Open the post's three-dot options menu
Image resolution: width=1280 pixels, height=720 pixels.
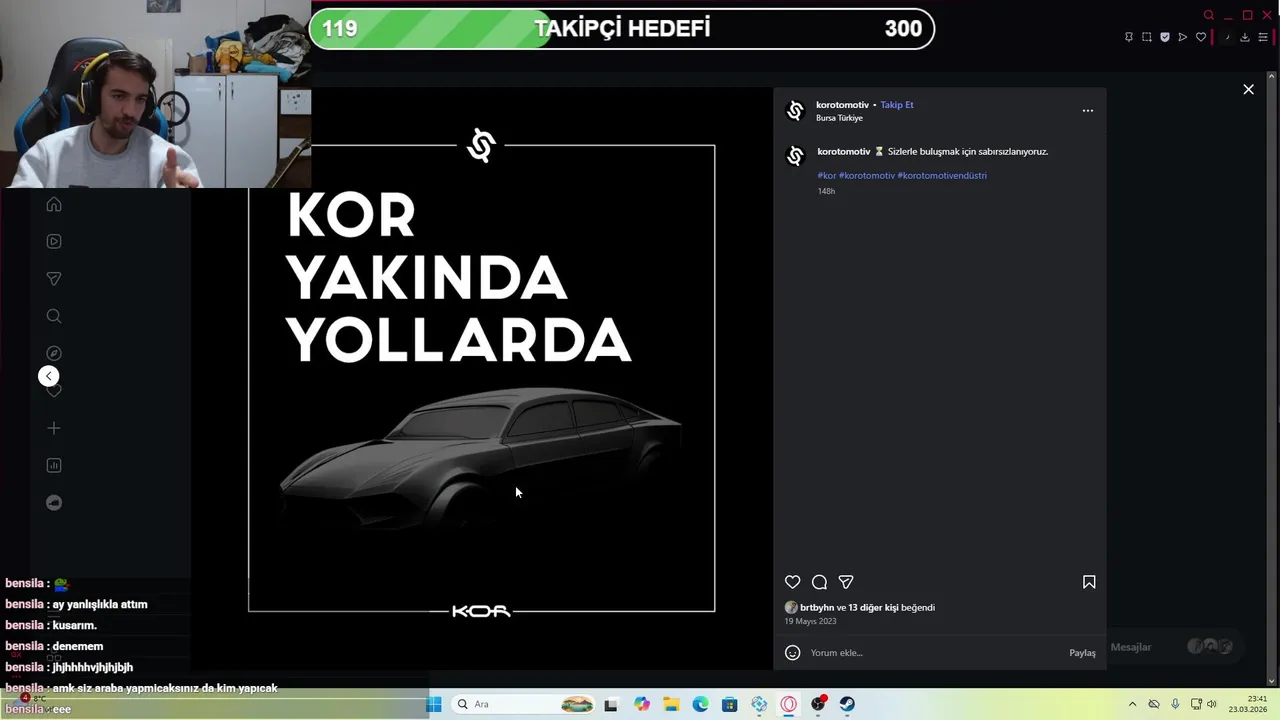[x=1088, y=111]
